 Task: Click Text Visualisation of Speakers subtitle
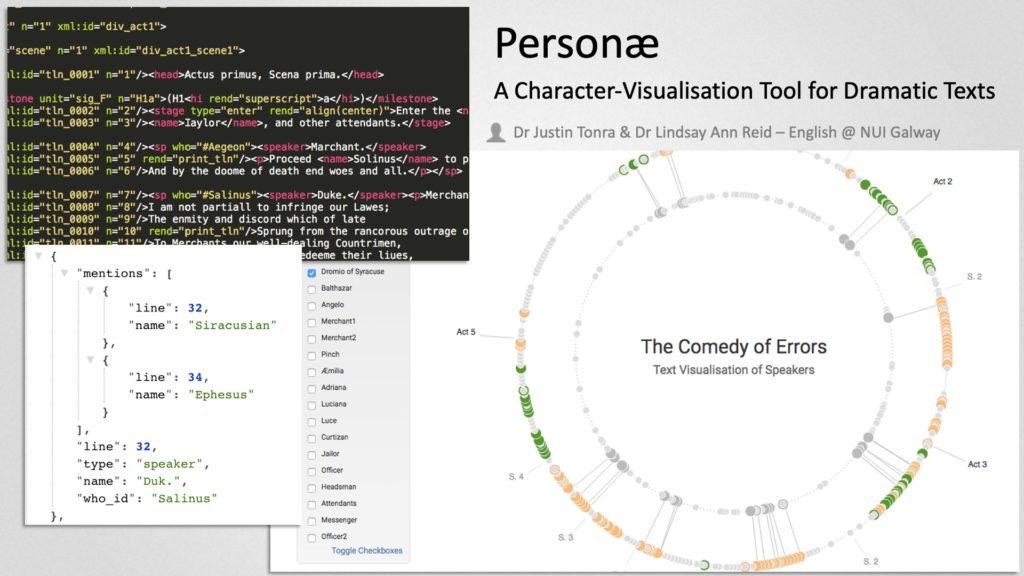point(733,370)
